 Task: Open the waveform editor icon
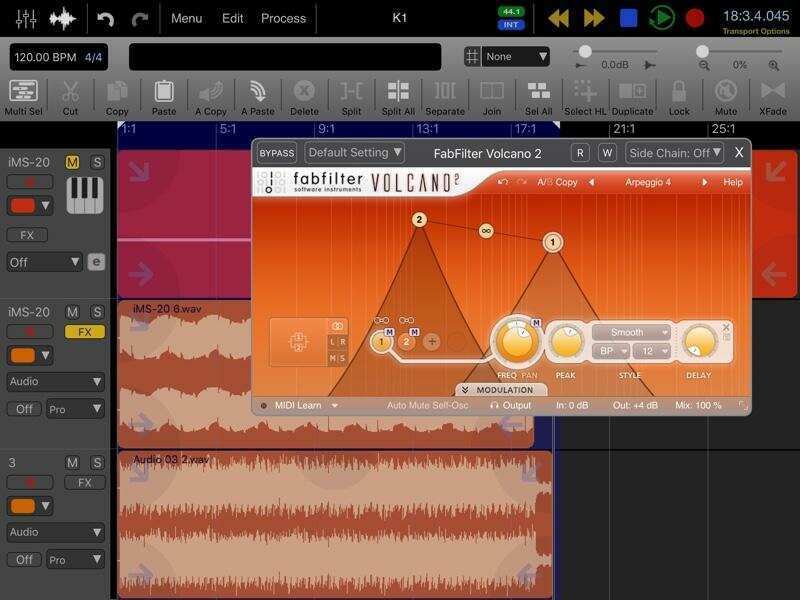click(x=63, y=18)
